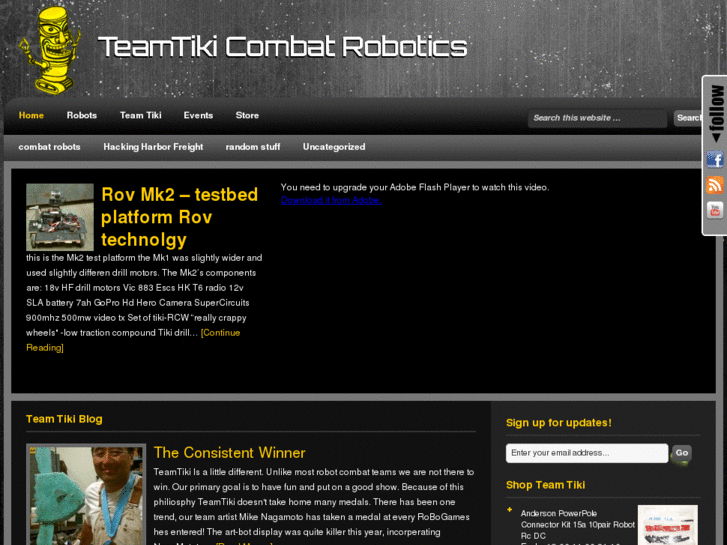Open the Rov Mk2 testbed platform post title
727x545 pixels.
coord(179,217)
